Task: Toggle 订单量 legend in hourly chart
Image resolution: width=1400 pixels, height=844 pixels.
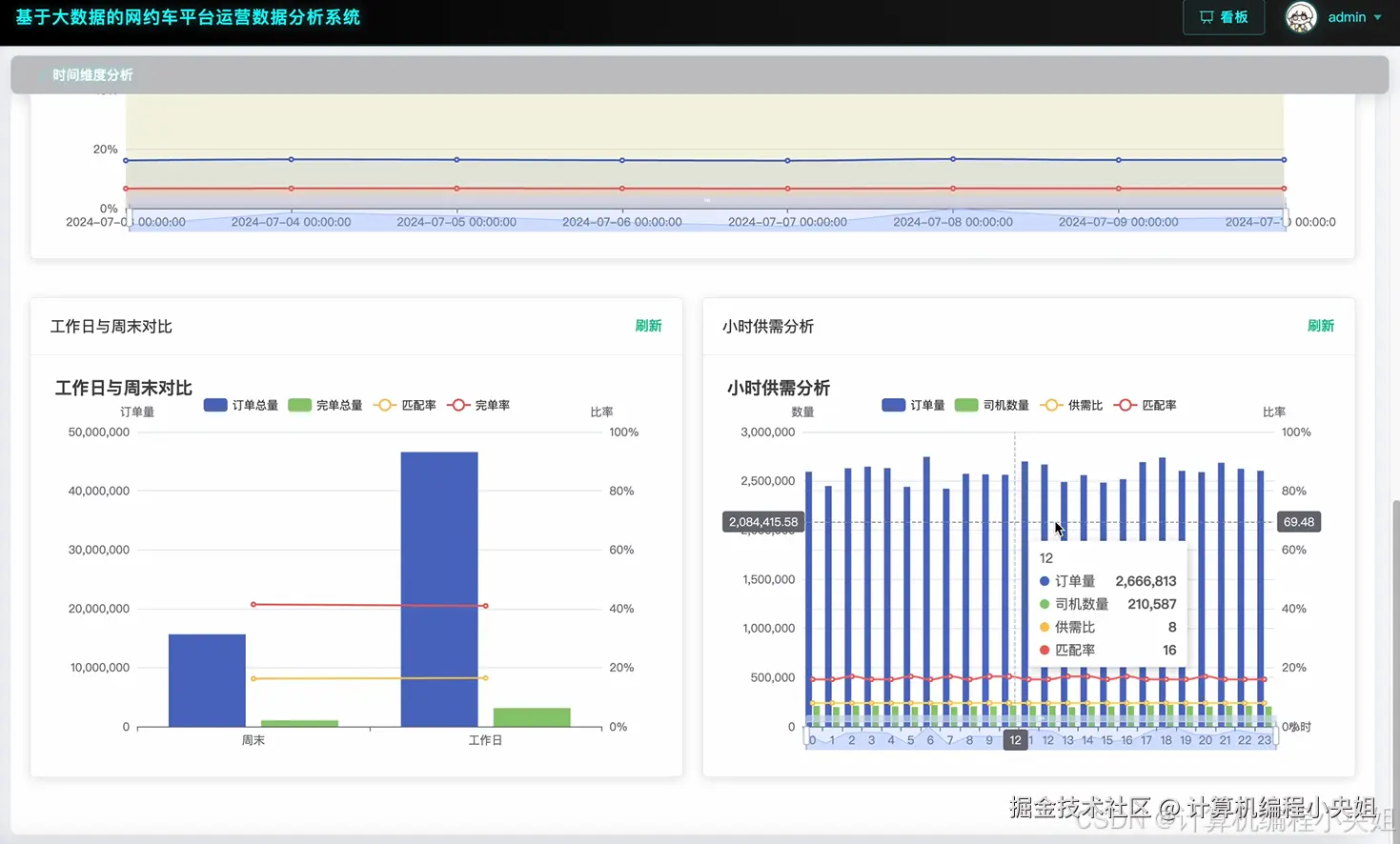Action: [x=913, y=405]
